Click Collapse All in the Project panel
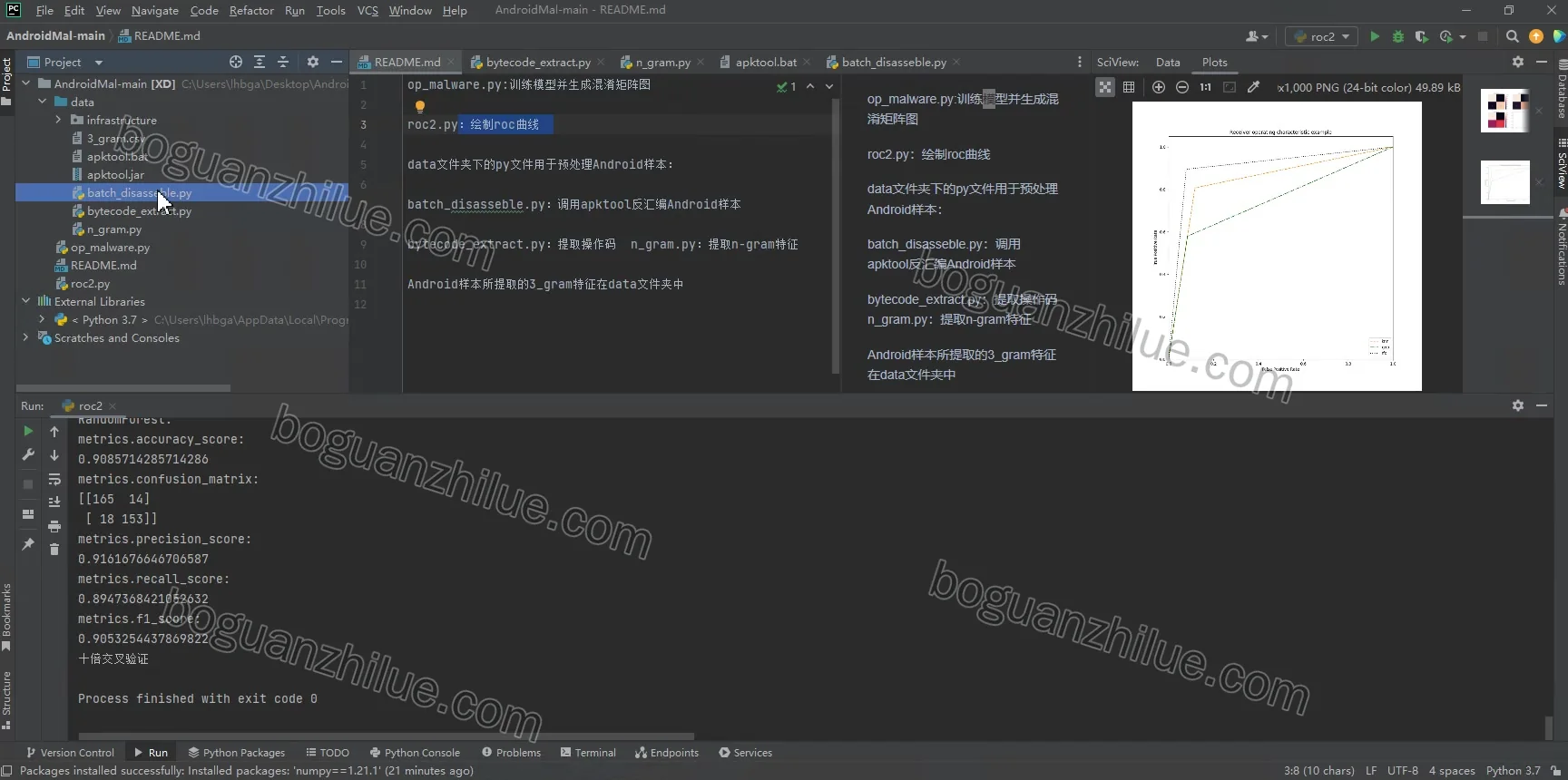 (283, 62)
